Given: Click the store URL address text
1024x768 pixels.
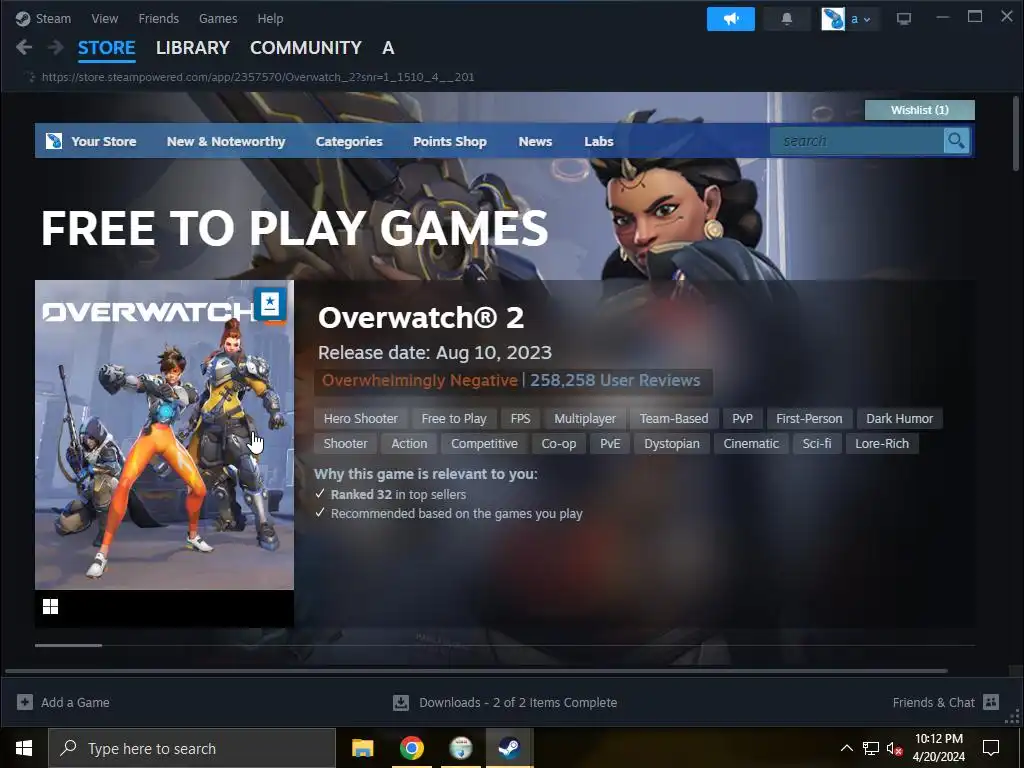Looking at the screenshot, I should pyautogui.click(x=258, y=77).
